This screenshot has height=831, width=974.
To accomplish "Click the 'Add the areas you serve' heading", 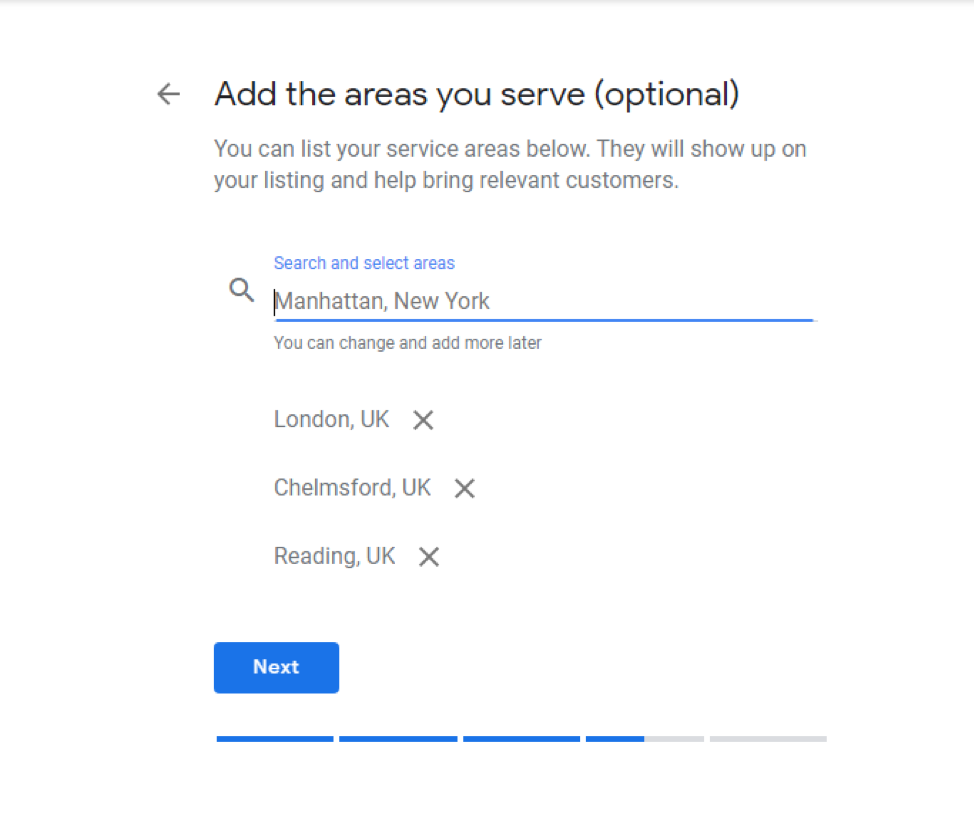I will (x=476, y=95).
